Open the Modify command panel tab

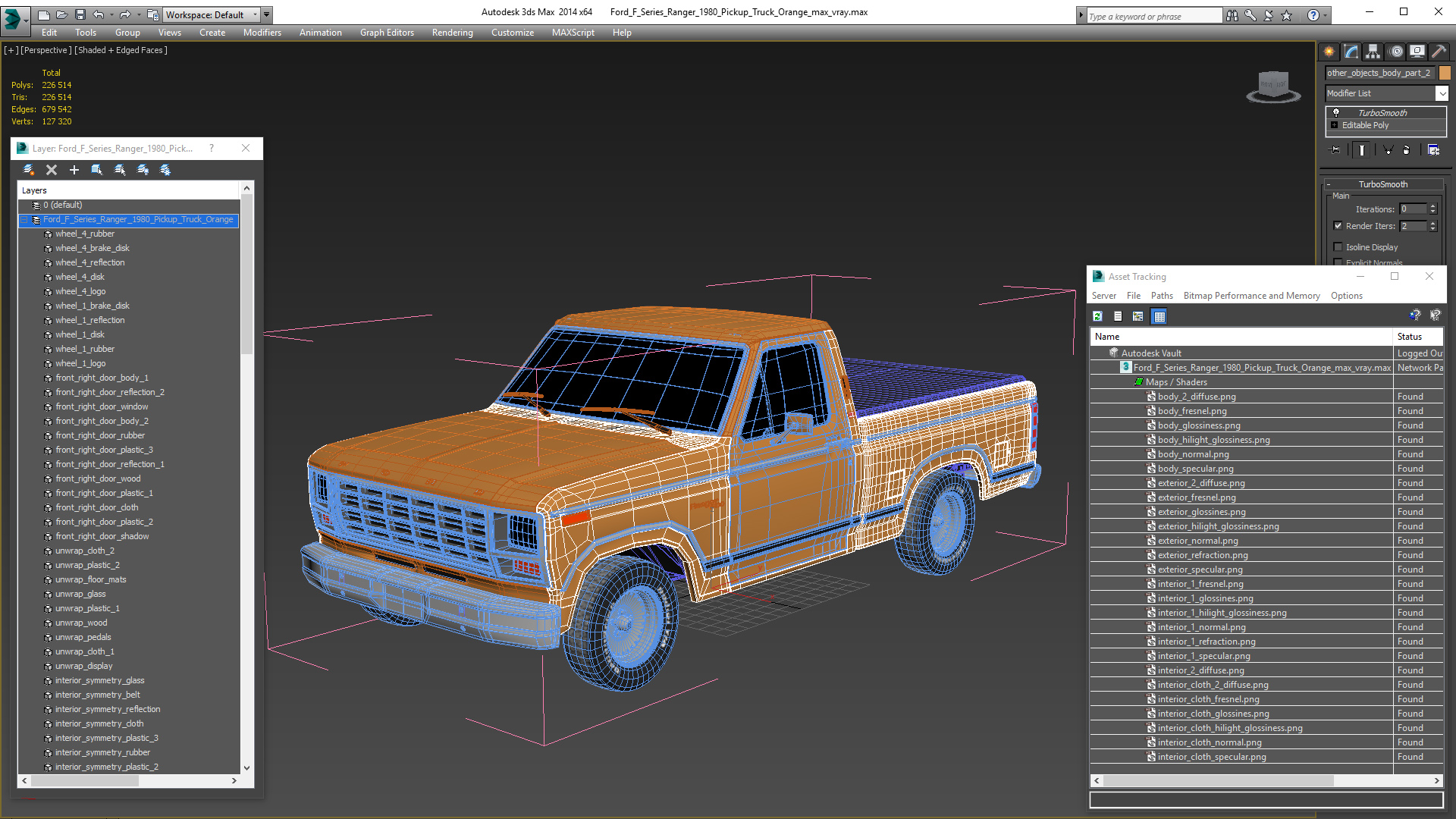pos(1351,52)
